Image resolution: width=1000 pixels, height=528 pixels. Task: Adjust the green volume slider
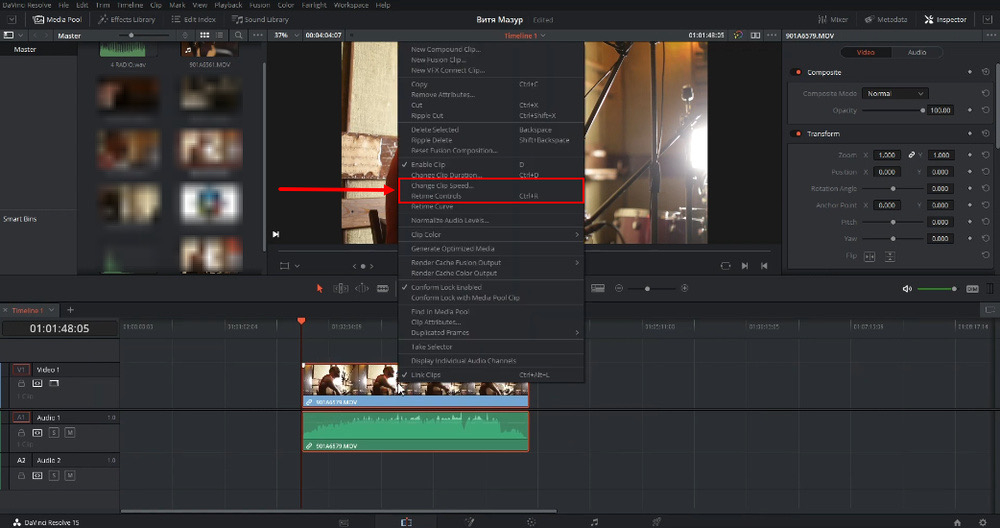tap(937, 289)
